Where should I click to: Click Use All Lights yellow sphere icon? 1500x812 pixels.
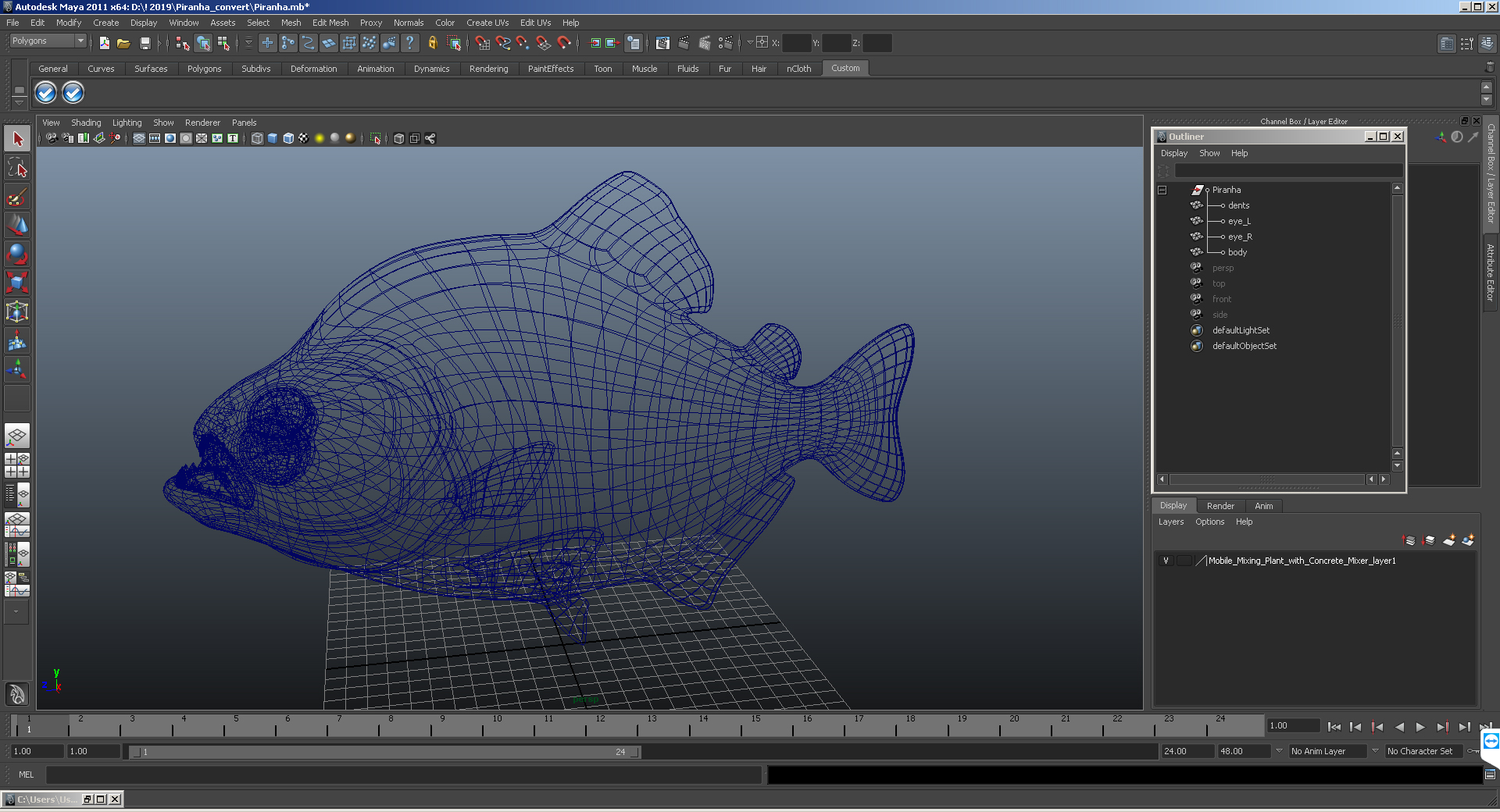click(x=320, y=138)
